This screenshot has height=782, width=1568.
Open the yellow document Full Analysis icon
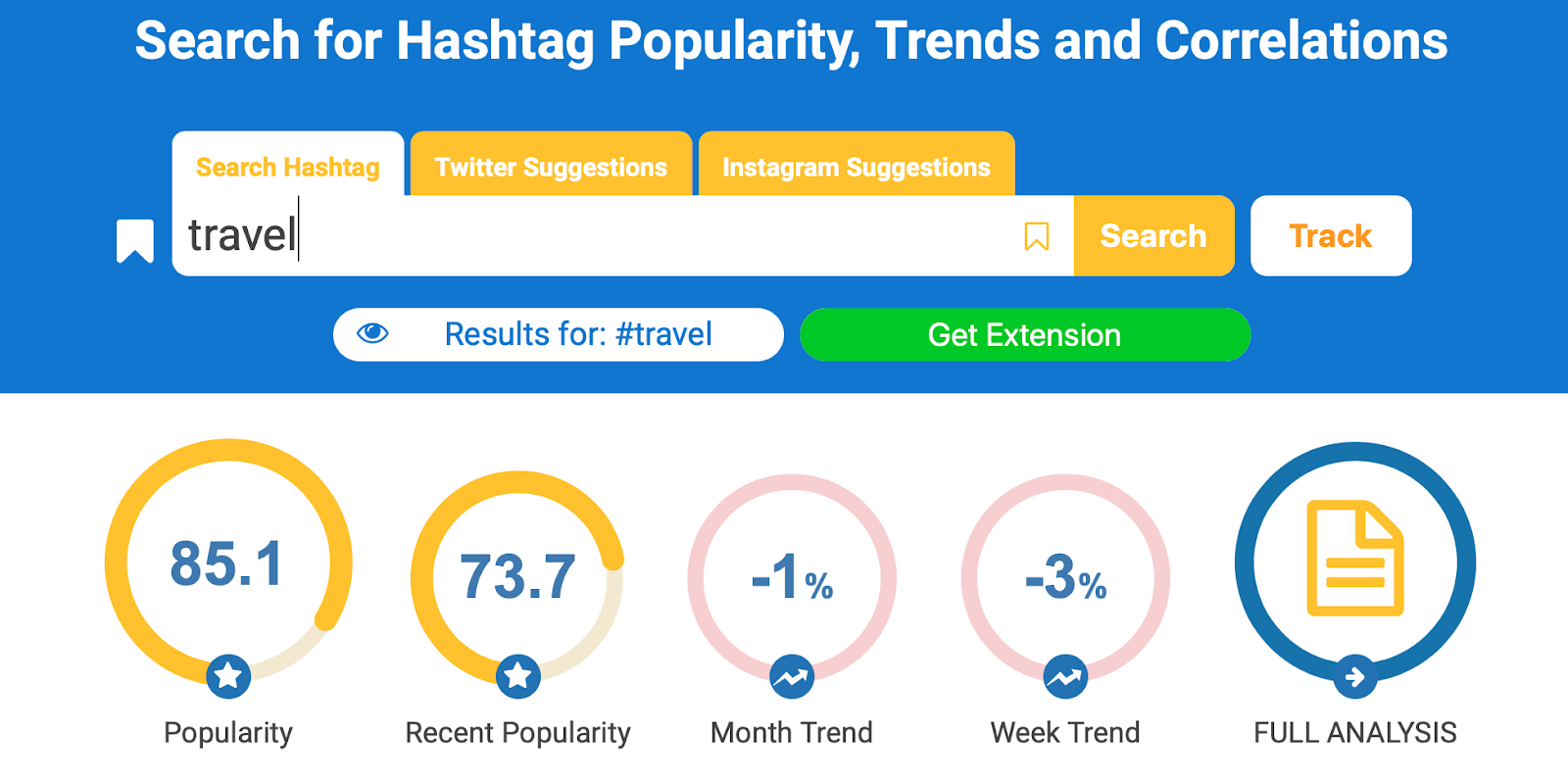pyautogui.click(x=1354, y=559)
